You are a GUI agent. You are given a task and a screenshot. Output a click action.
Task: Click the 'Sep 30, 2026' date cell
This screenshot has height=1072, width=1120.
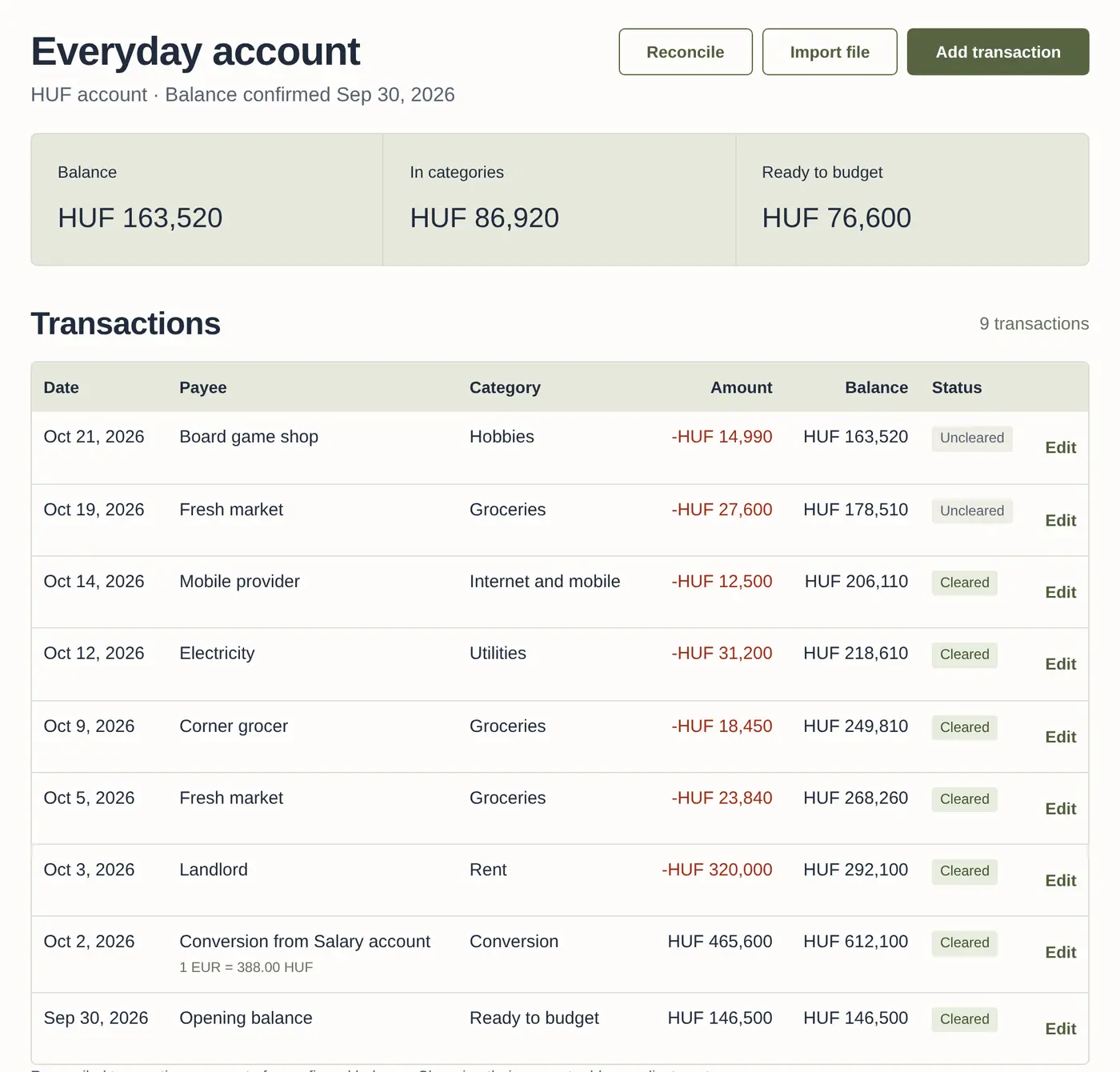point(96,1018)
